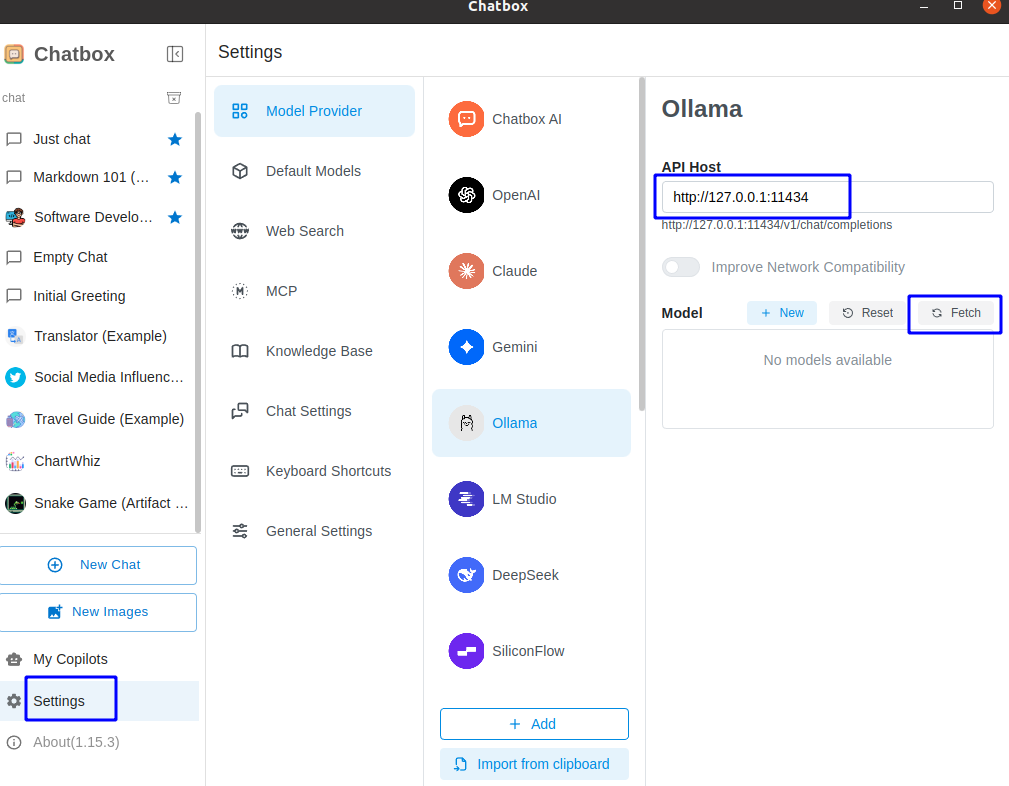Click Import from clipboard
This screenshot has width=1009, height=786.
(x=534, y=764)
